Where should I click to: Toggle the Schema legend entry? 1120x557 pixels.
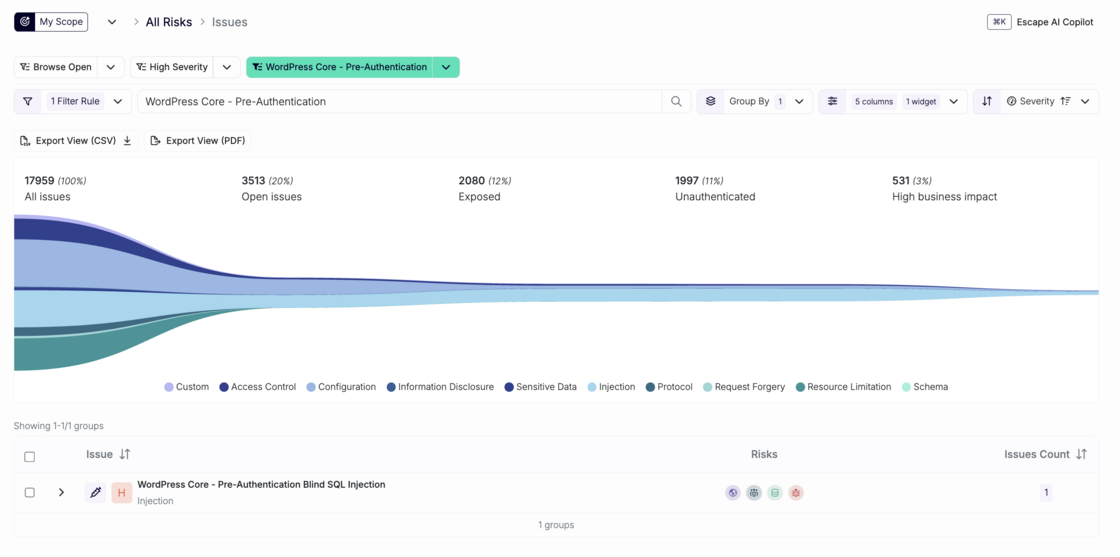(925, 387)
